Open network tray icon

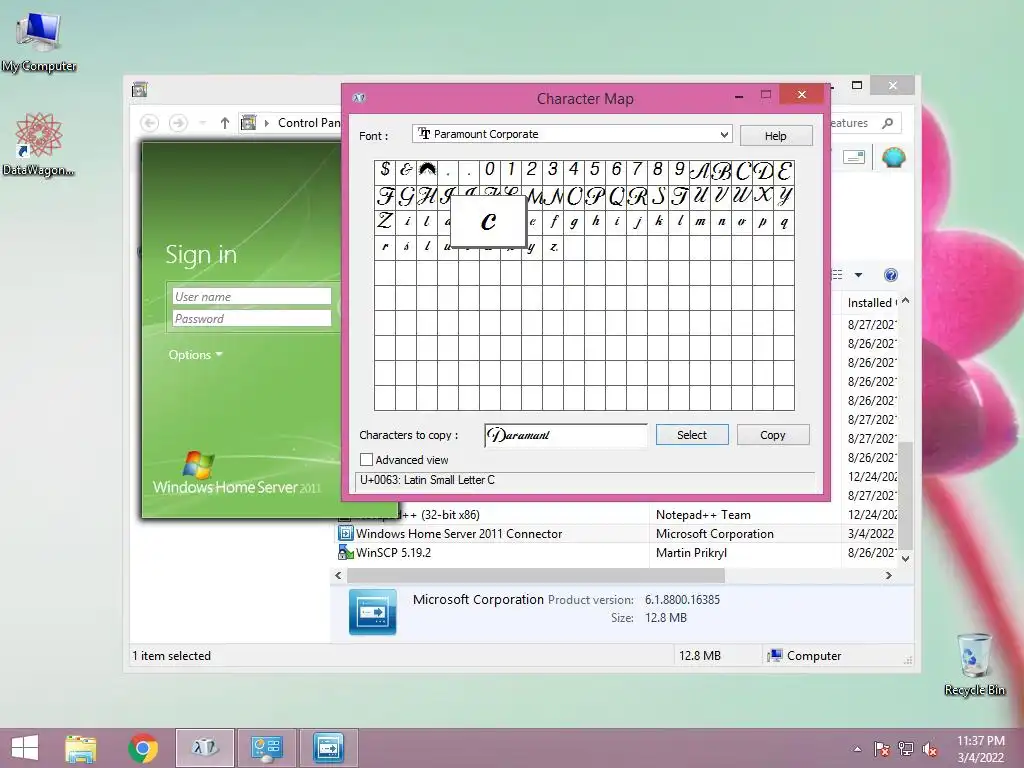906,749
